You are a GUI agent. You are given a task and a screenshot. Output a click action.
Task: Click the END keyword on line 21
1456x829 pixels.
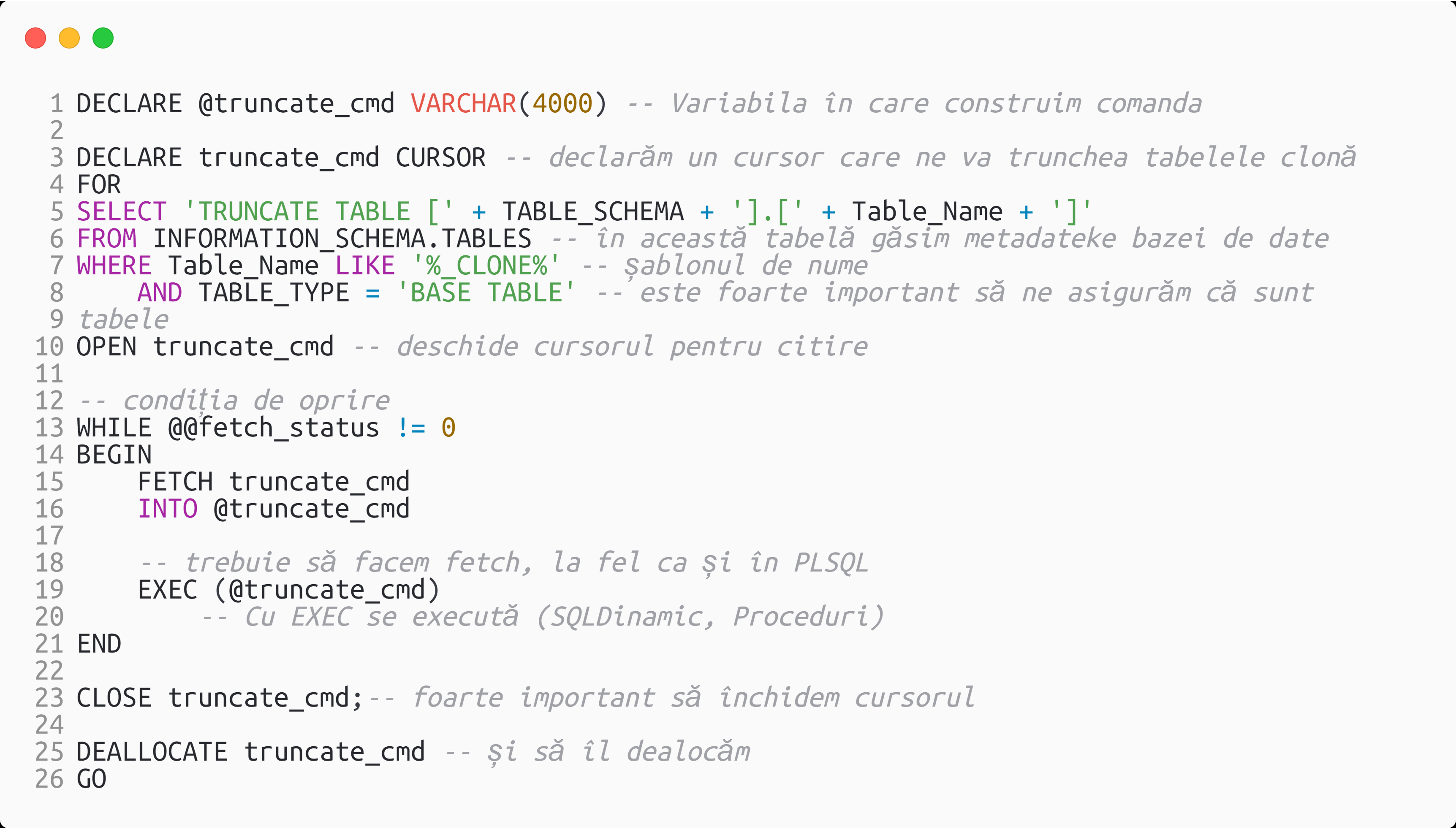tap(99, 644)
